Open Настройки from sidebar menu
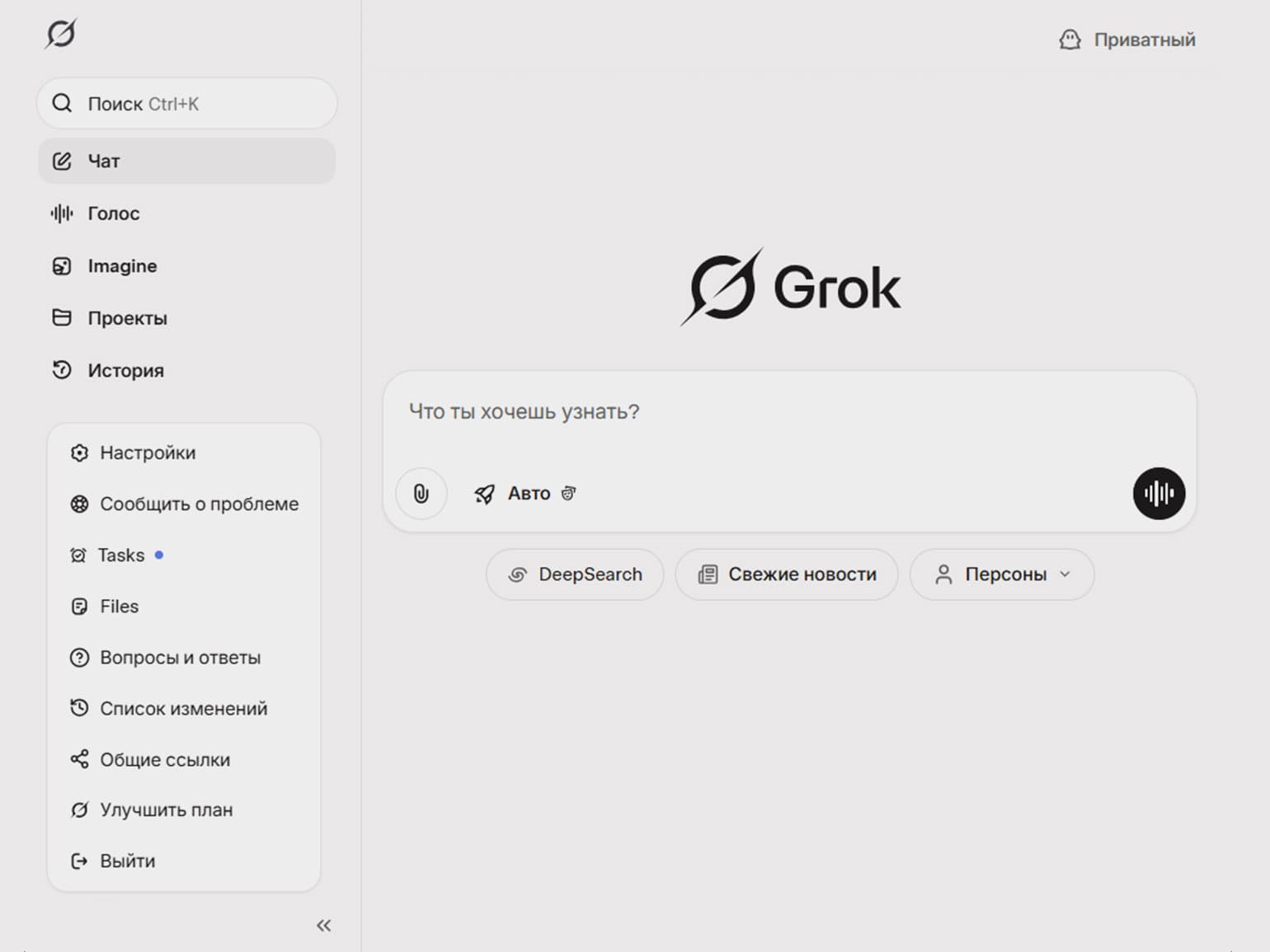The height and width of the screenshot is (952, 1270). 148,453
